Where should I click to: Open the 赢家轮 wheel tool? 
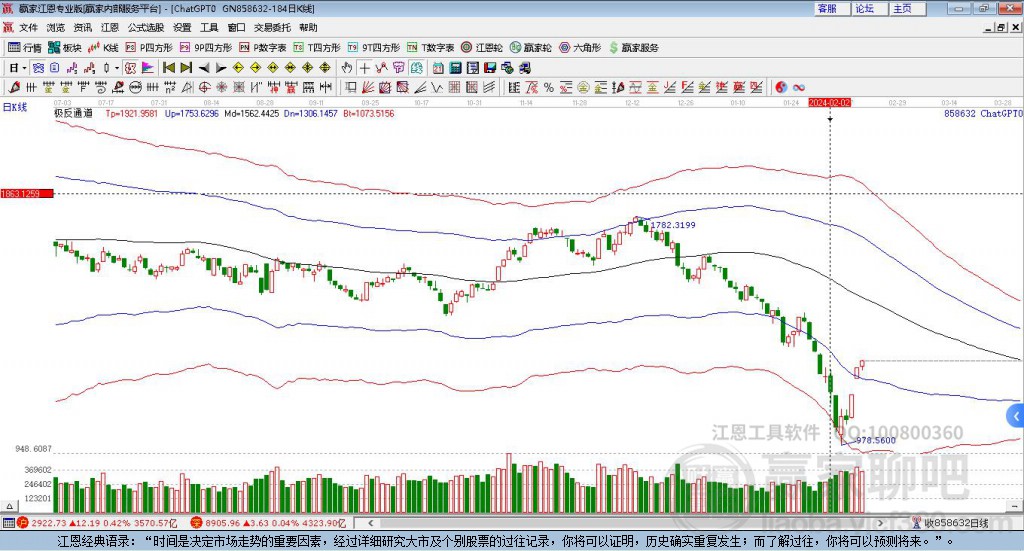click(531, 48)
